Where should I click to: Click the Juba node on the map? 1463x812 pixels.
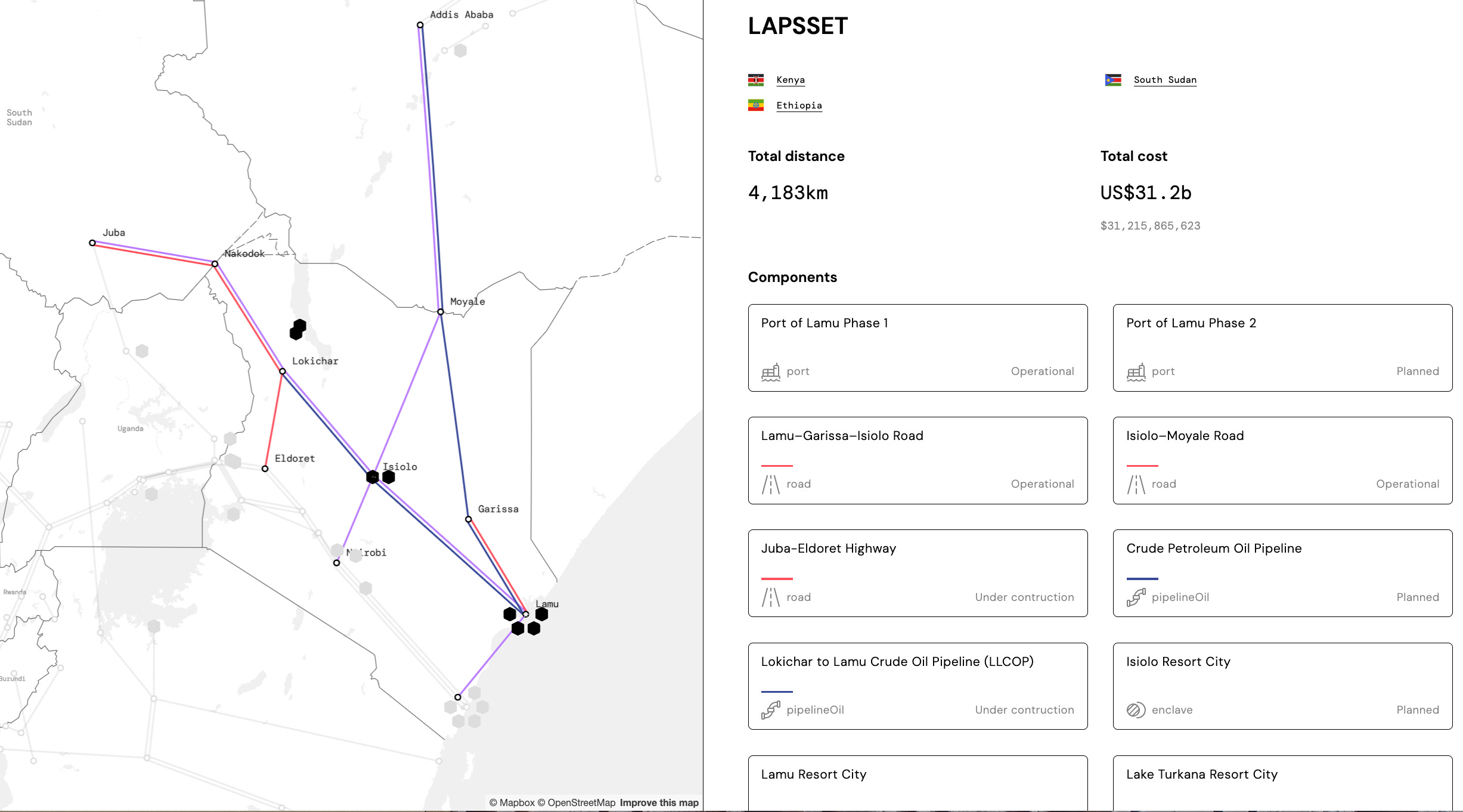click(x=92, y=243)
